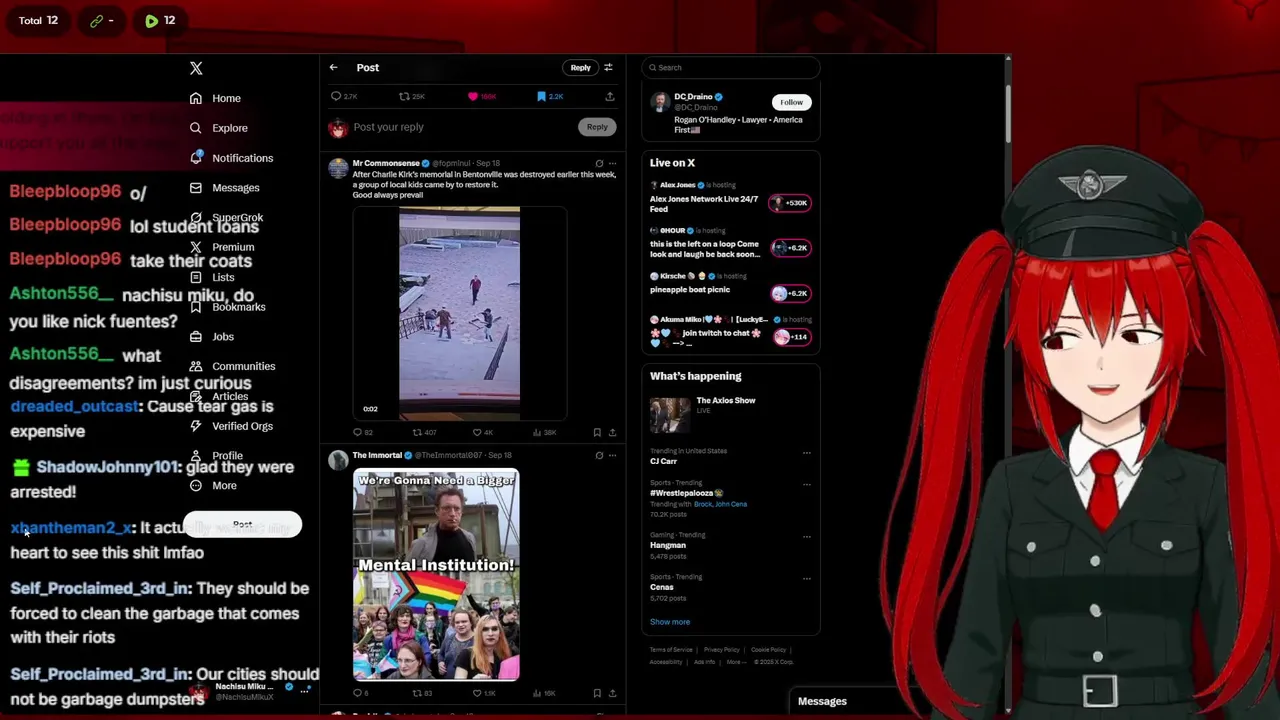The width and height of the screenshot is (1280, 720).
Task: Follow DC_Draino
Action: (x=791, y=102)
